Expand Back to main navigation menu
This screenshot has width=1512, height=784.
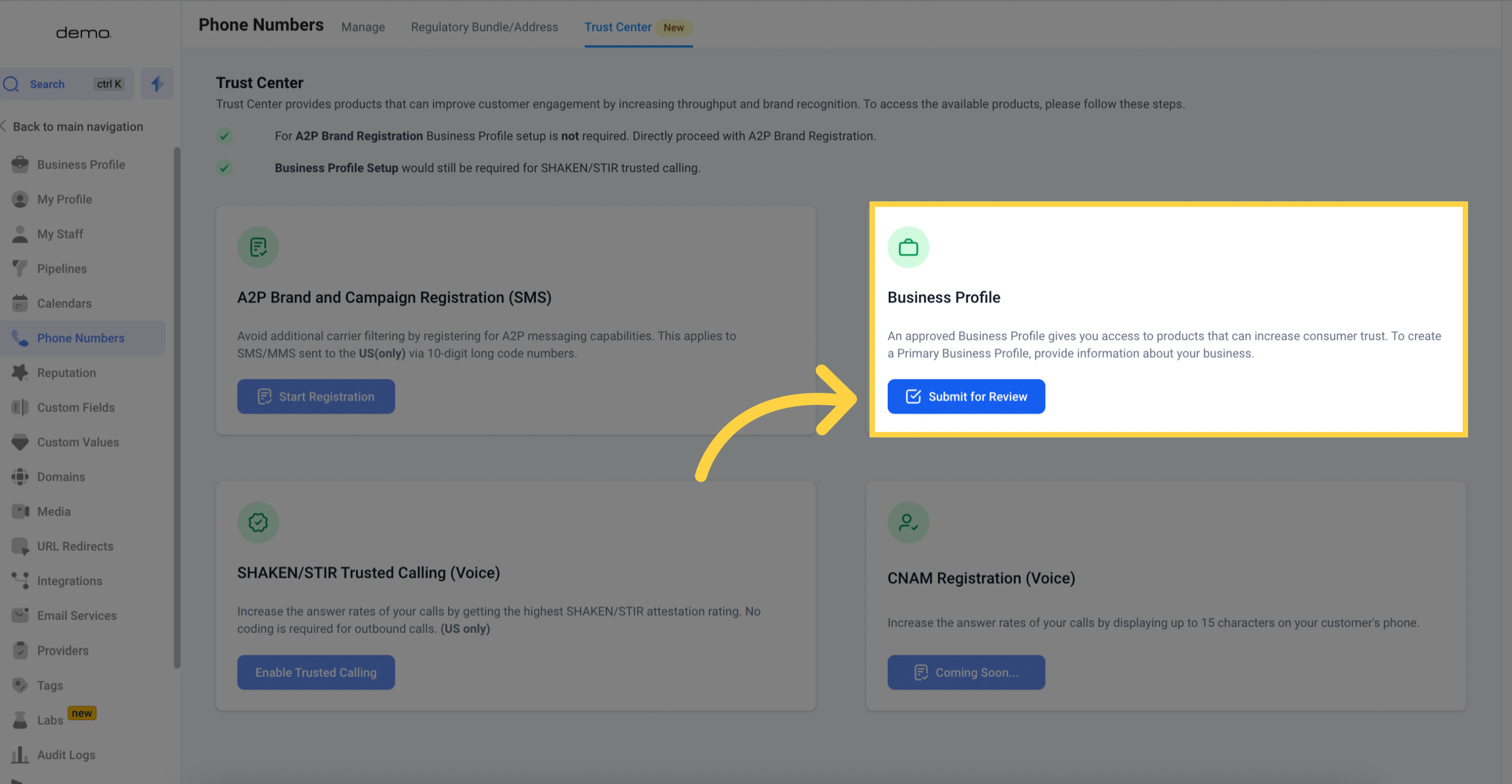[74, 126]
